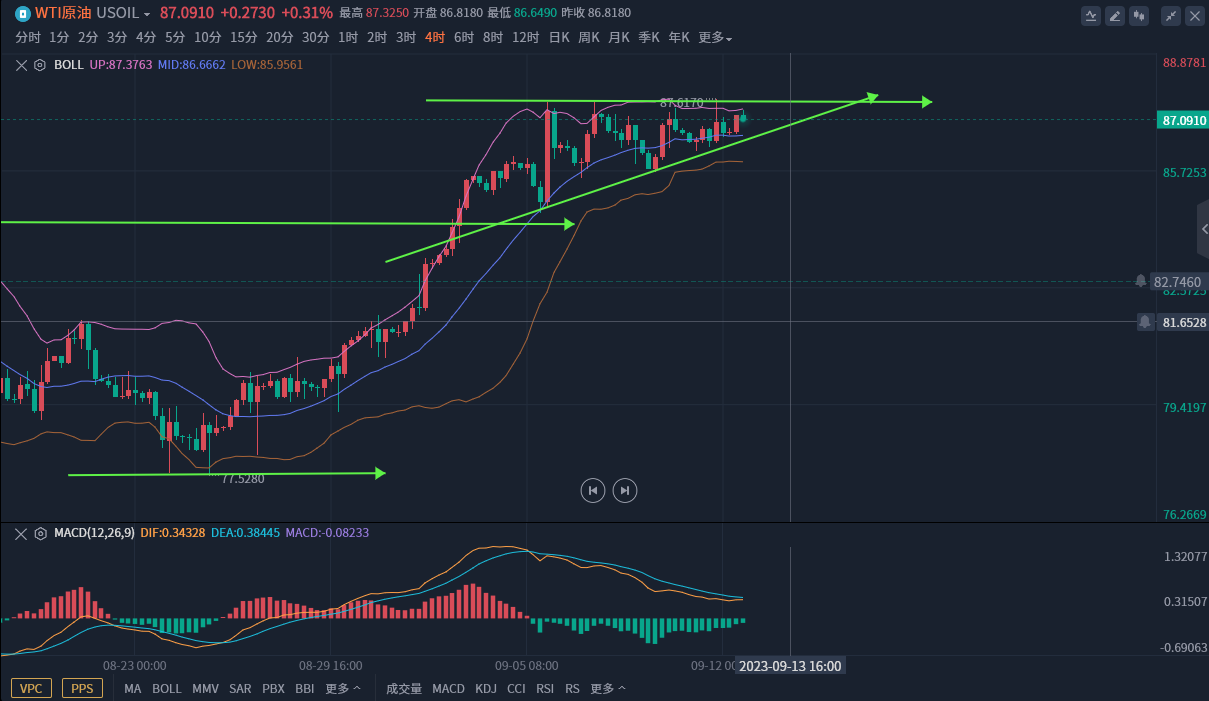Screen dimensions: 1209x701
Task: Open BOLL indicator settings gear
Action: click(40, 64)
